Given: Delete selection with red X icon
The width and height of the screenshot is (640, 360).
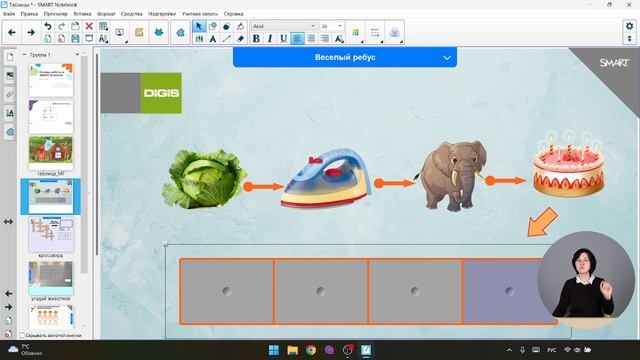Looking at the screenshot, I should [x=89, y=26].
